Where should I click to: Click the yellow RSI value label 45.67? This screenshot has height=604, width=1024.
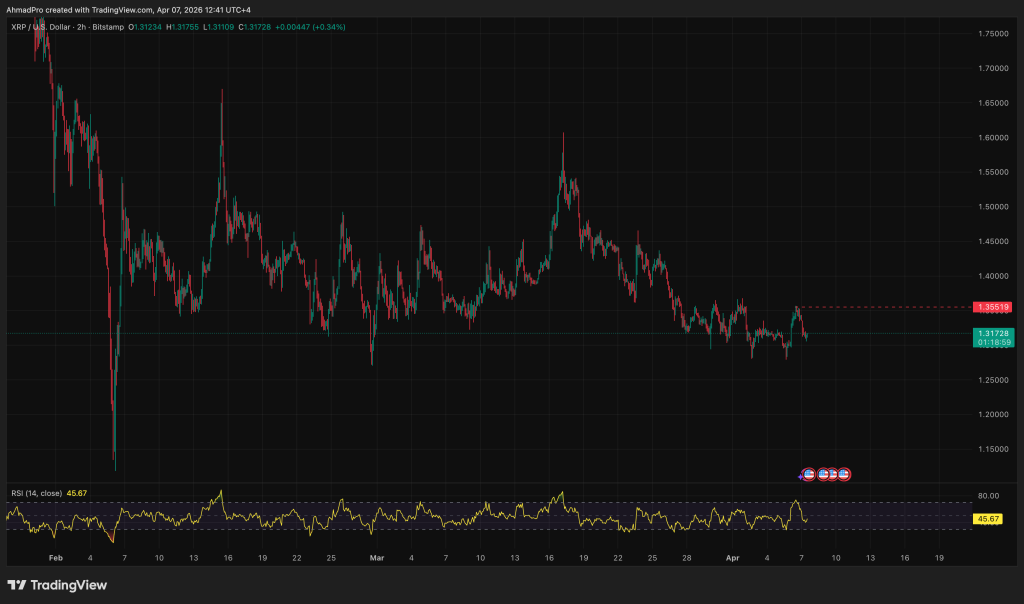click(988, 519)
